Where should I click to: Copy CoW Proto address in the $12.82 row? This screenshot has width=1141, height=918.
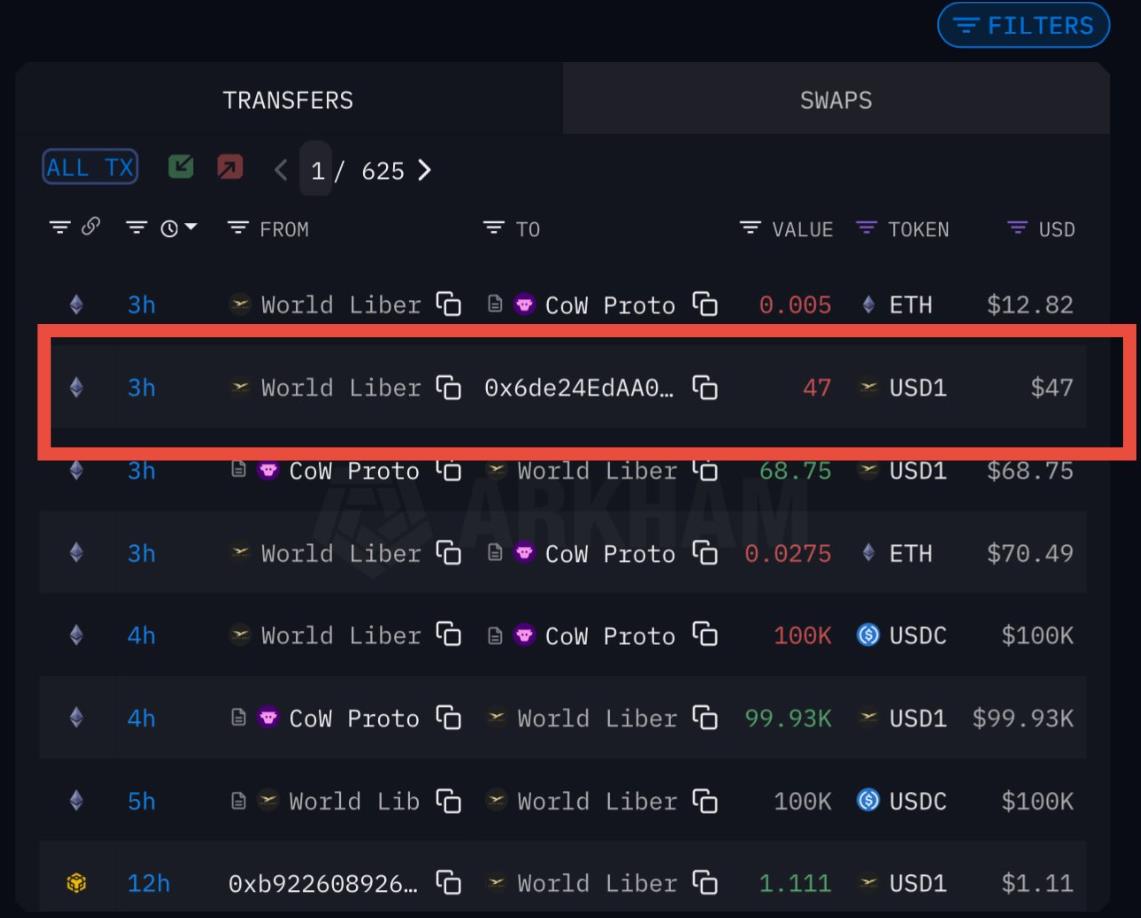[704, 304]
